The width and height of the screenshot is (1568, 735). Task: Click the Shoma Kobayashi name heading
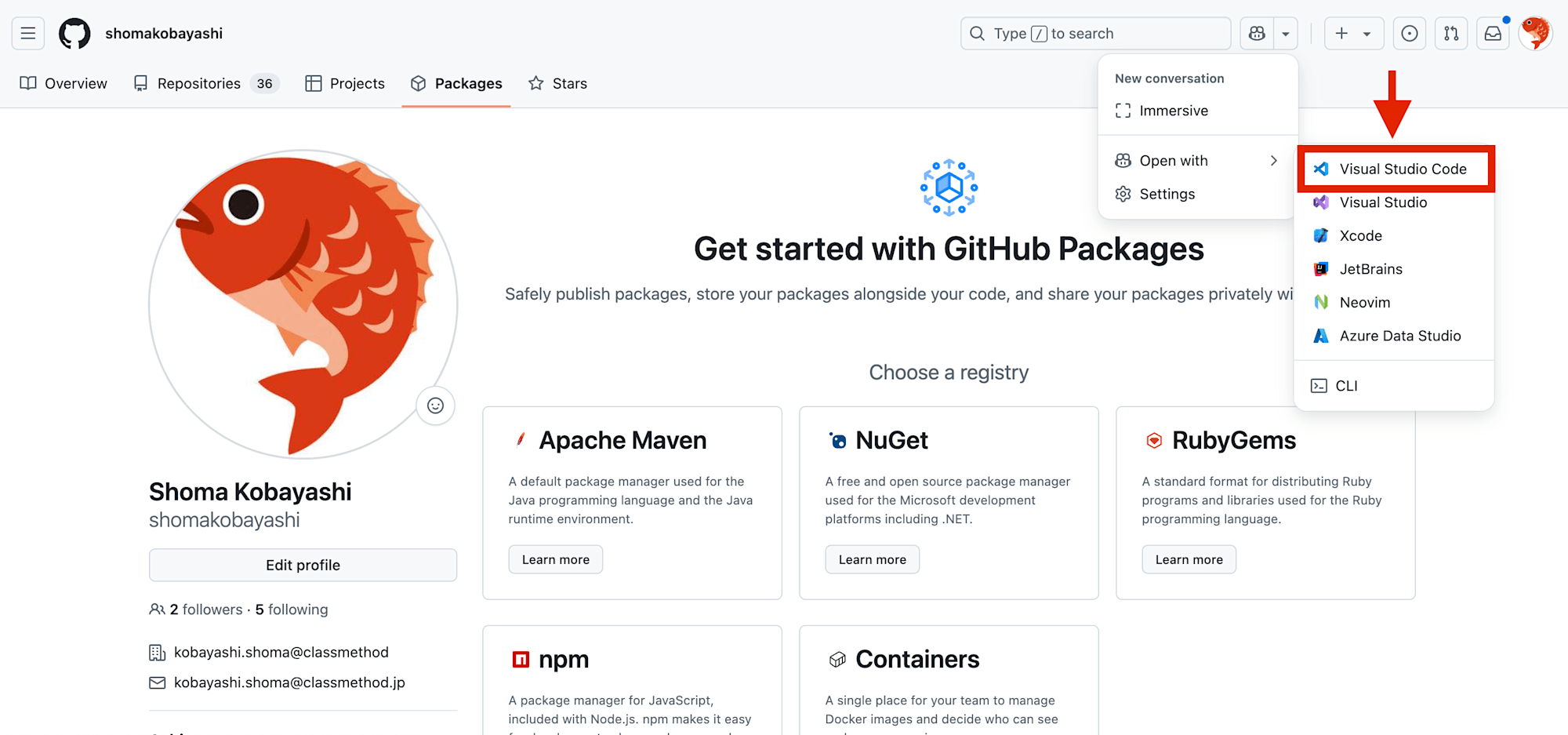(x=250, y=492)
